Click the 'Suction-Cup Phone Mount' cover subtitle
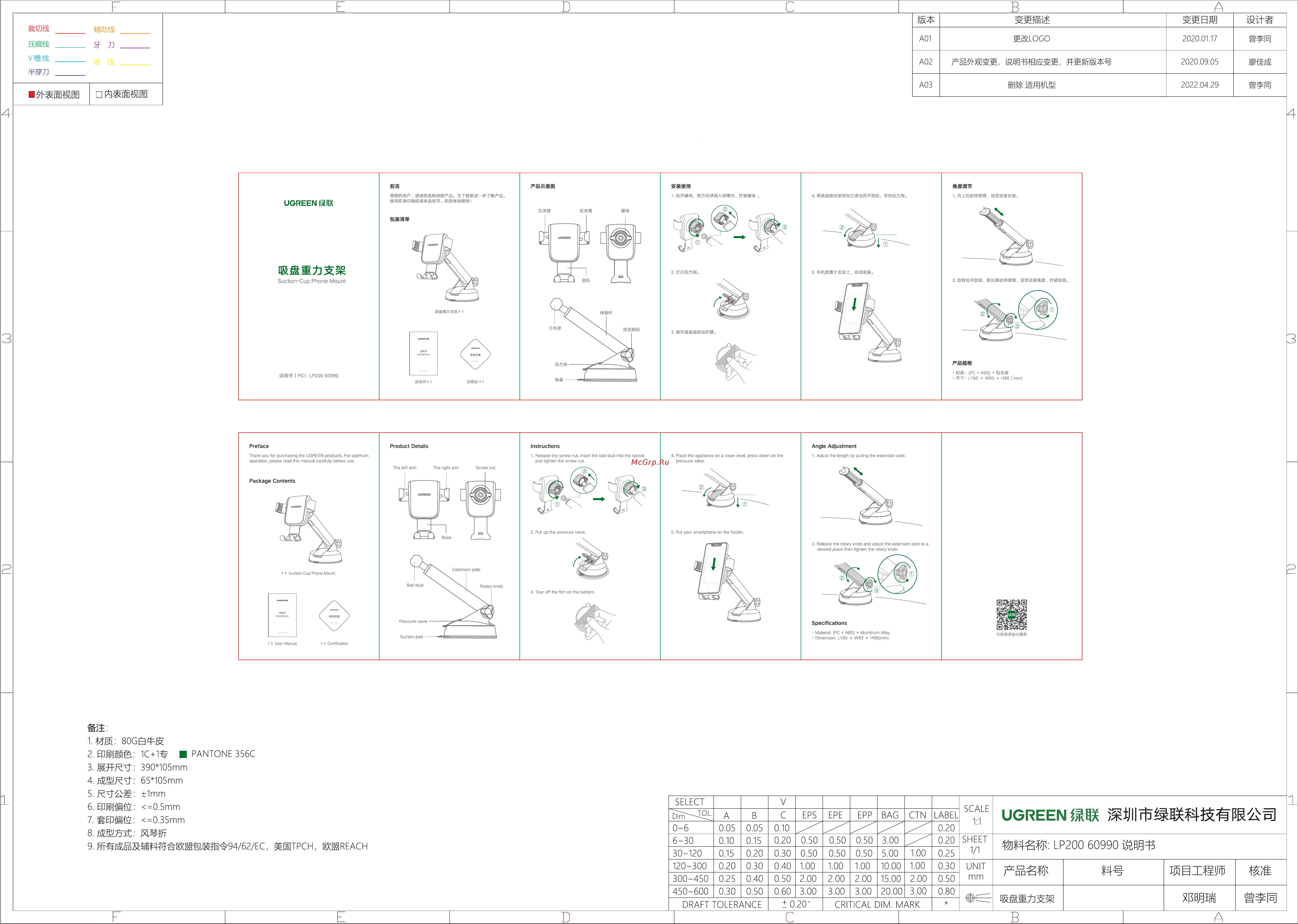 click(312, 281)
